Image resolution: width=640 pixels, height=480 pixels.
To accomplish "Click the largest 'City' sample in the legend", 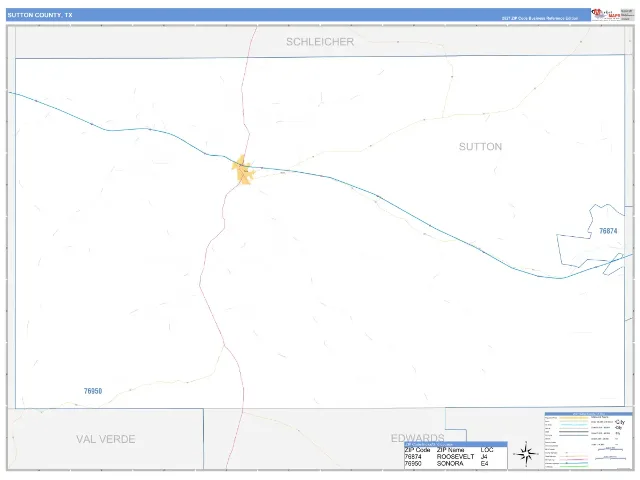I will point(620,422).
